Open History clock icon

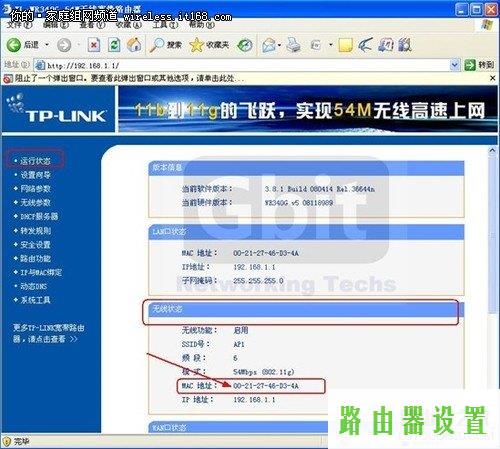[245, 45]
